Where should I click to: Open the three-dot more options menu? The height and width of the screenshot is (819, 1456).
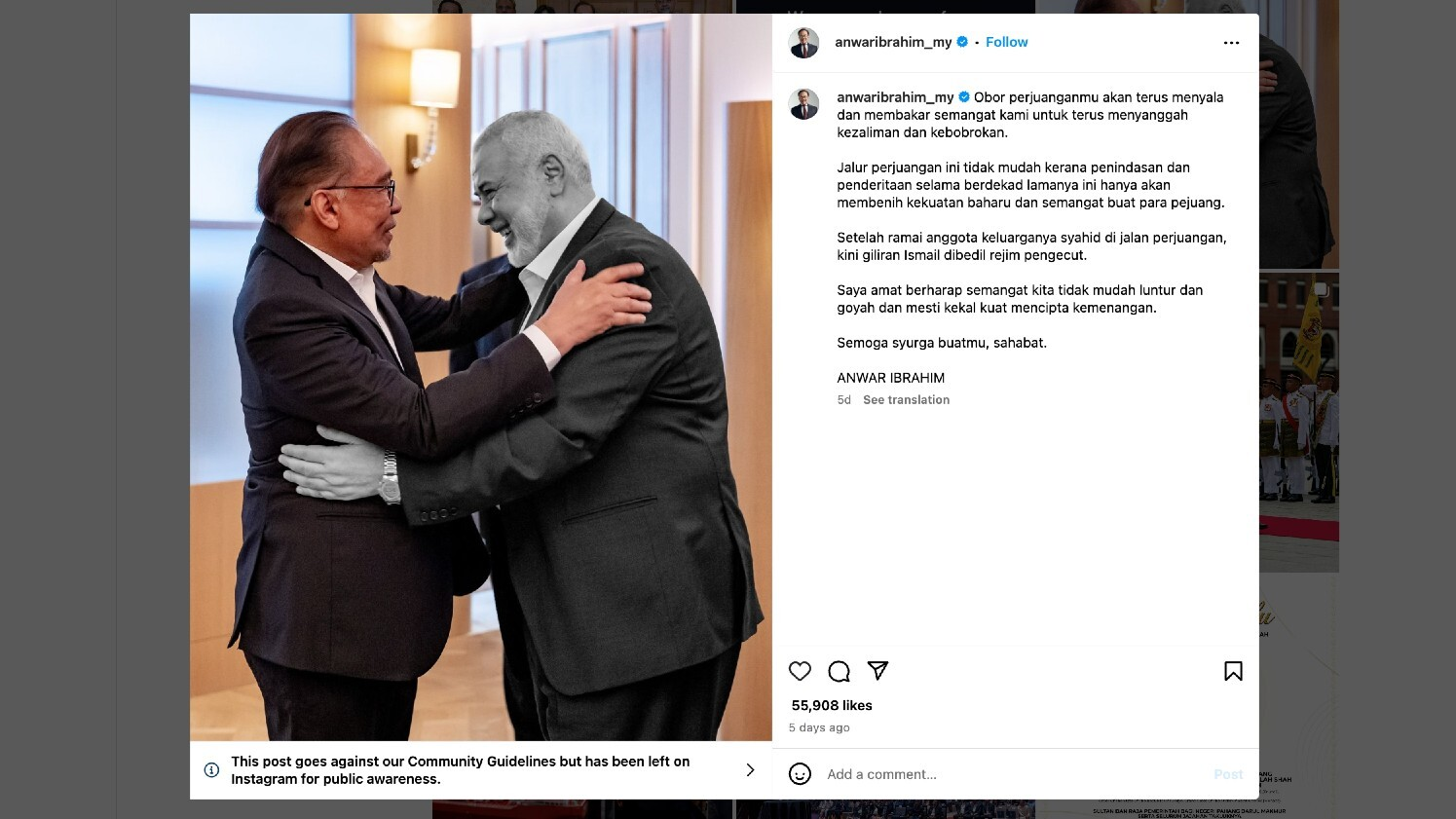point(1231,43)
